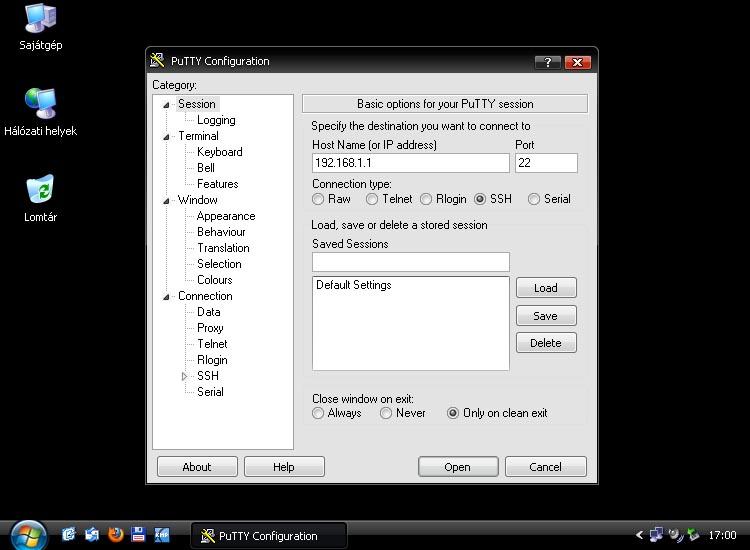Click the PuTTY Configuration taskbar button

click(268, 536)
